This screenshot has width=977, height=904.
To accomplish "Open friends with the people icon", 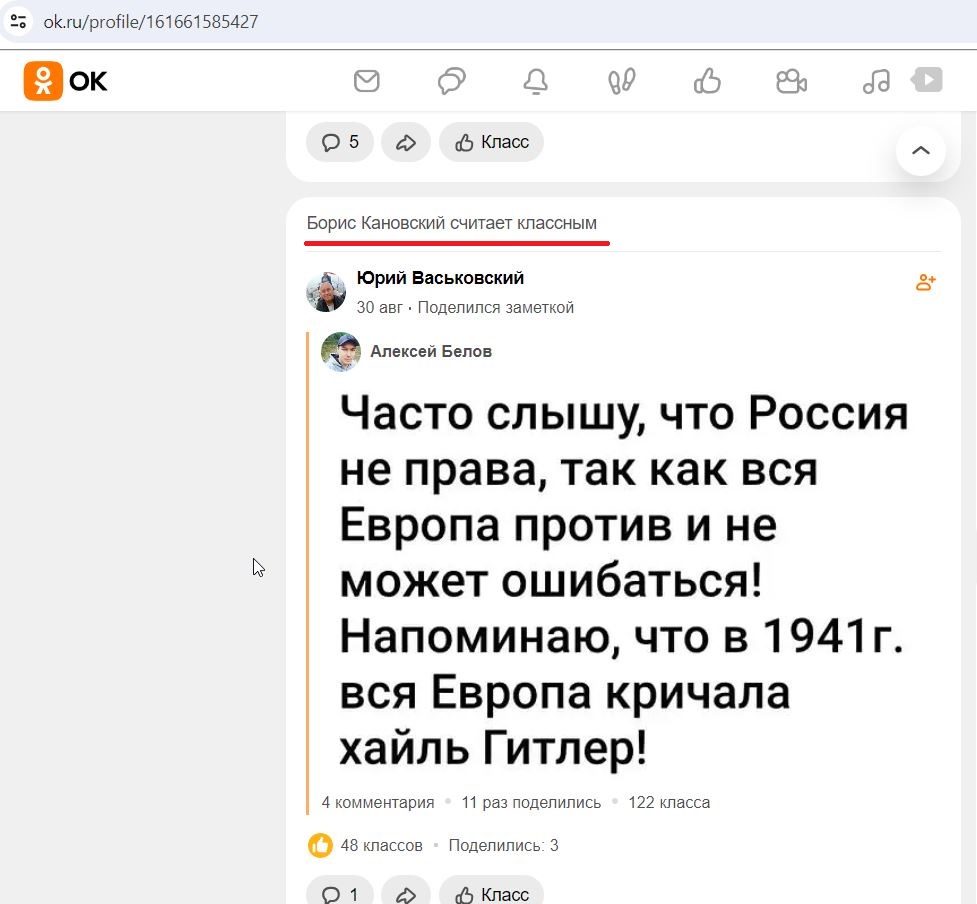I will point(791,81).
